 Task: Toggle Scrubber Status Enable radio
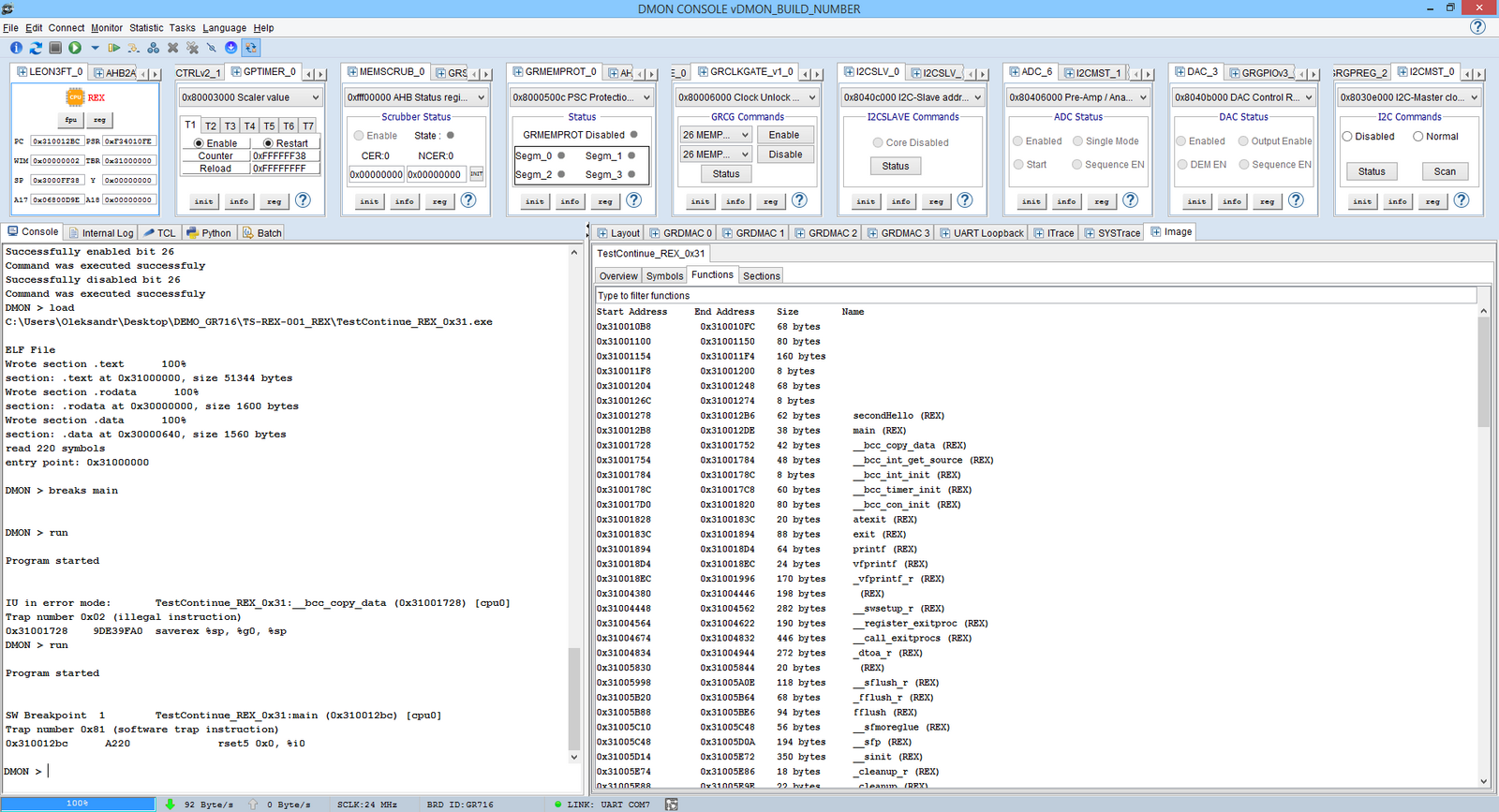359,136
